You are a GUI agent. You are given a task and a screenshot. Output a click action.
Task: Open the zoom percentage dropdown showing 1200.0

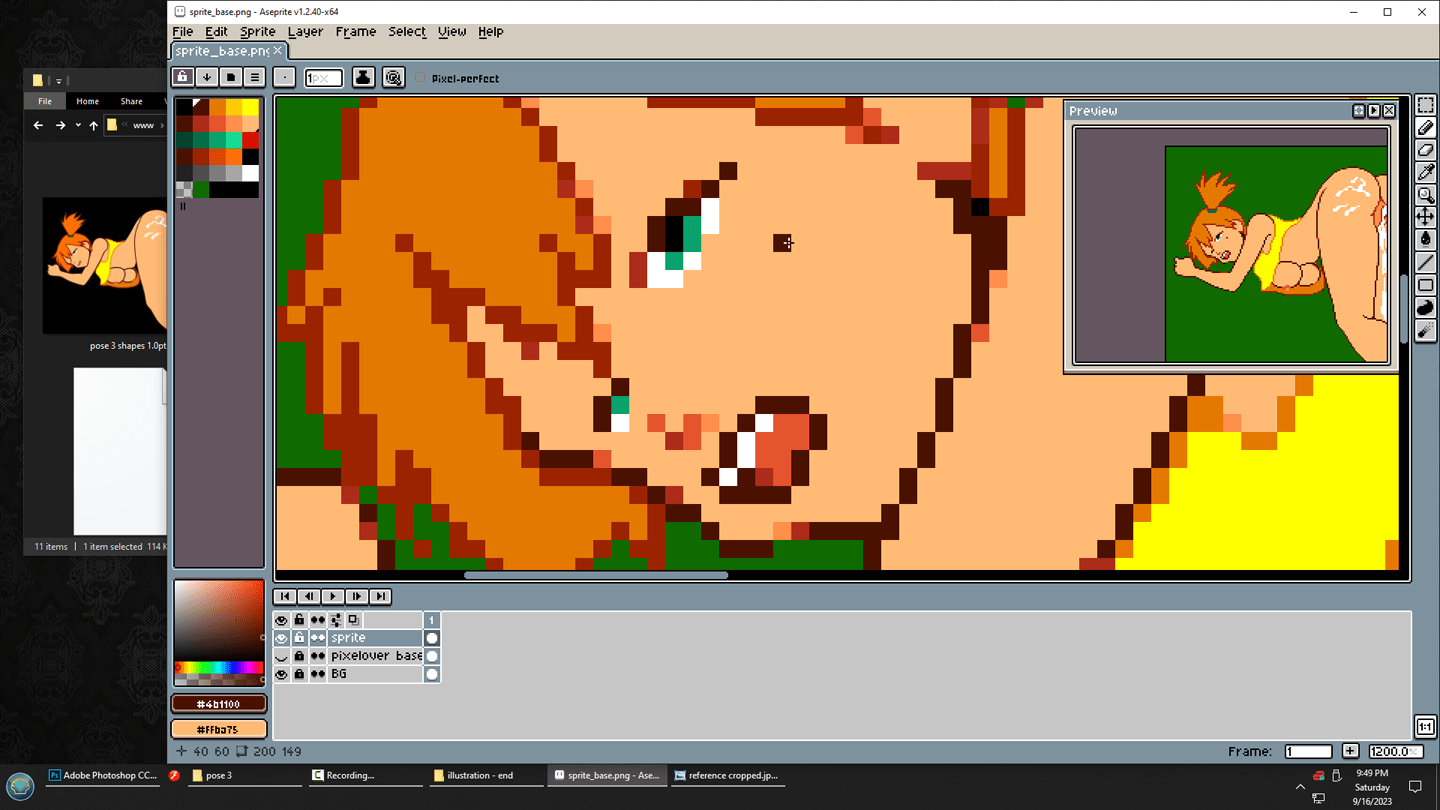click(x=1396, y=751)
